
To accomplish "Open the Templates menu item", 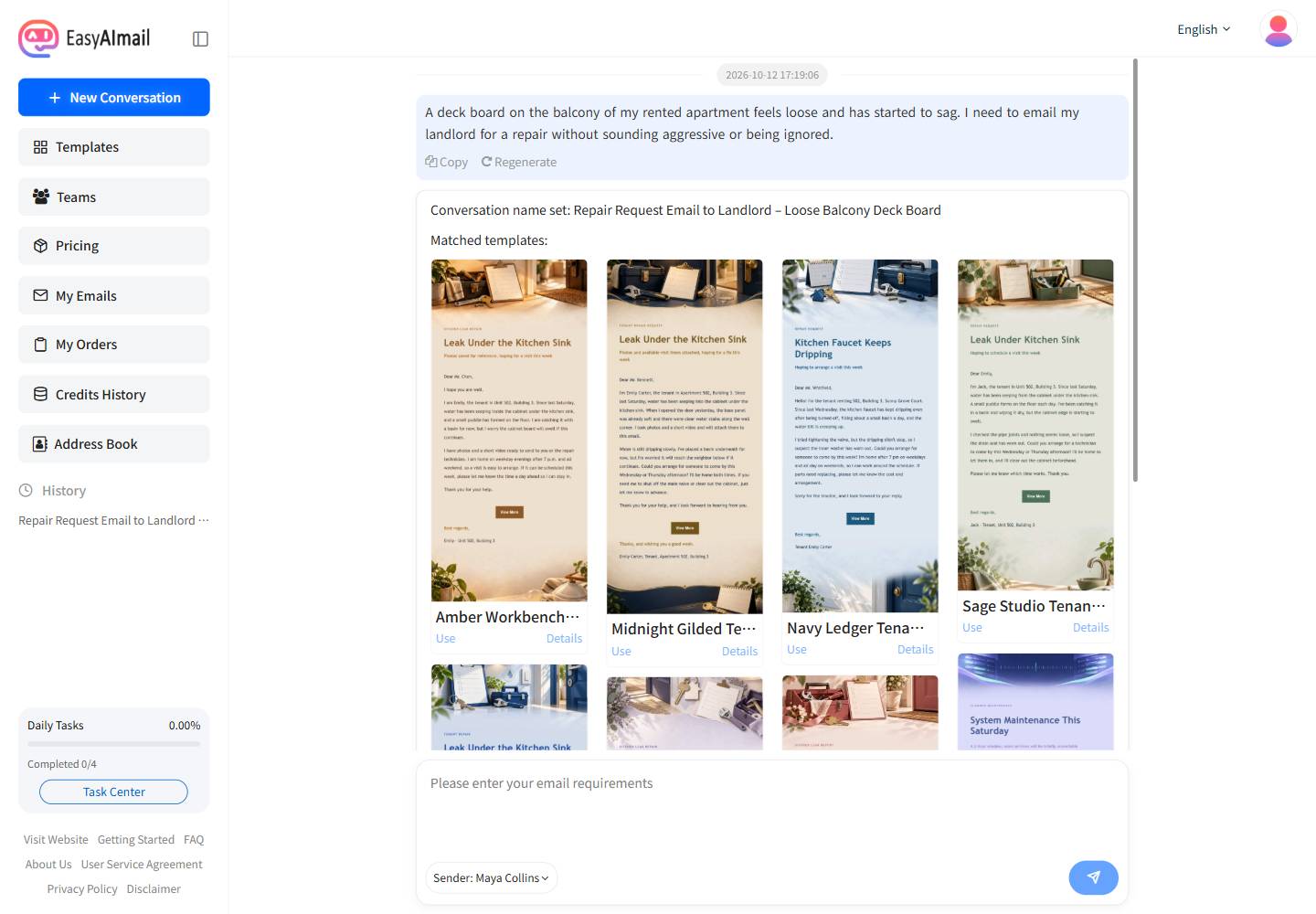I will [114, 147].
